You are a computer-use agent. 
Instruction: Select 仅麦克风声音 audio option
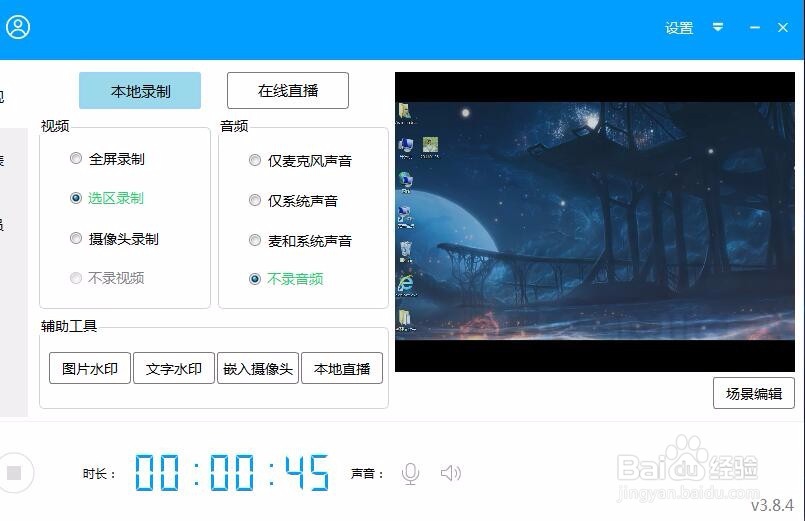[300, 161]
